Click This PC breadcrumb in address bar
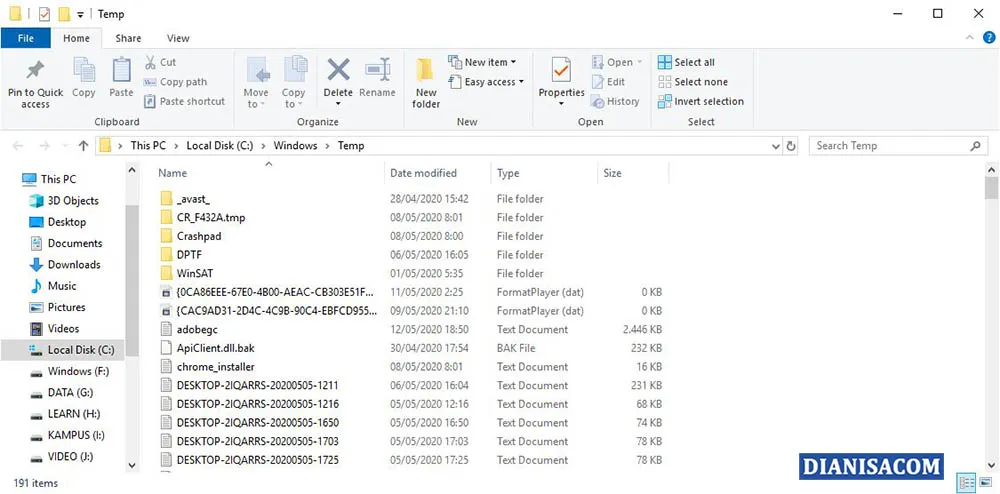The height and width of the screenshot is (494, 1000). click(148, 145)
